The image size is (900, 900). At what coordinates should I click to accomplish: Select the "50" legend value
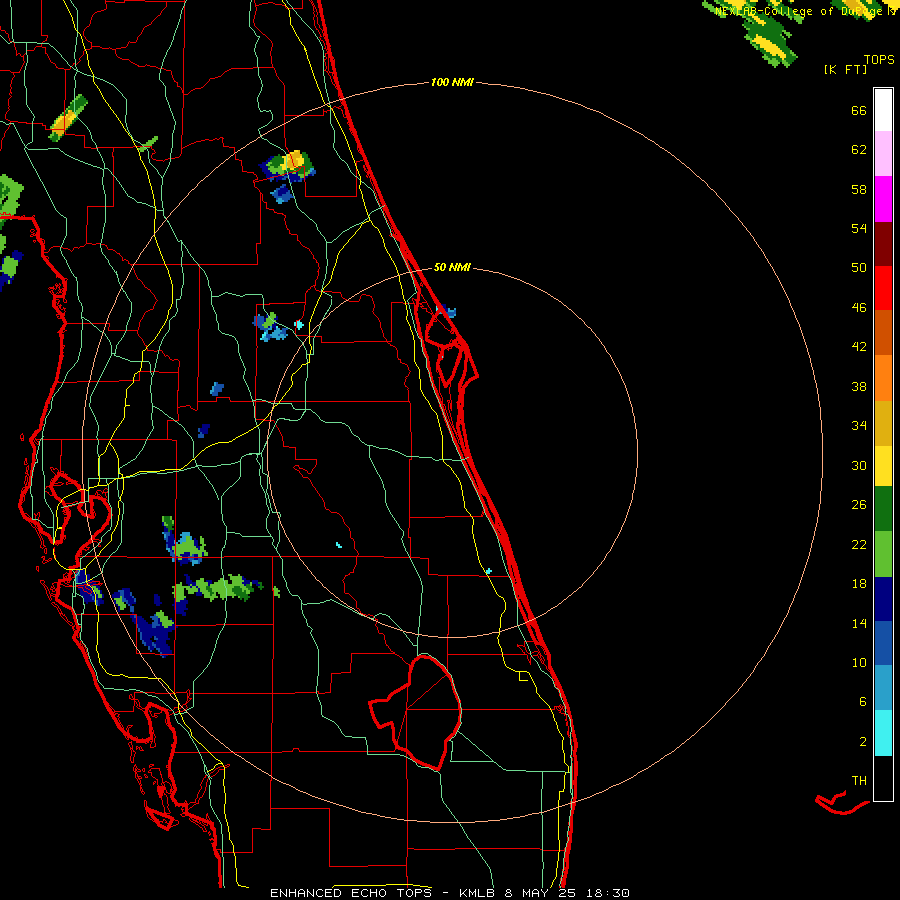859,268
